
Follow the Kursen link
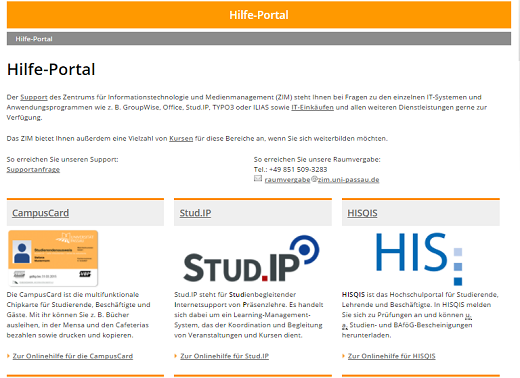point(181,138)
